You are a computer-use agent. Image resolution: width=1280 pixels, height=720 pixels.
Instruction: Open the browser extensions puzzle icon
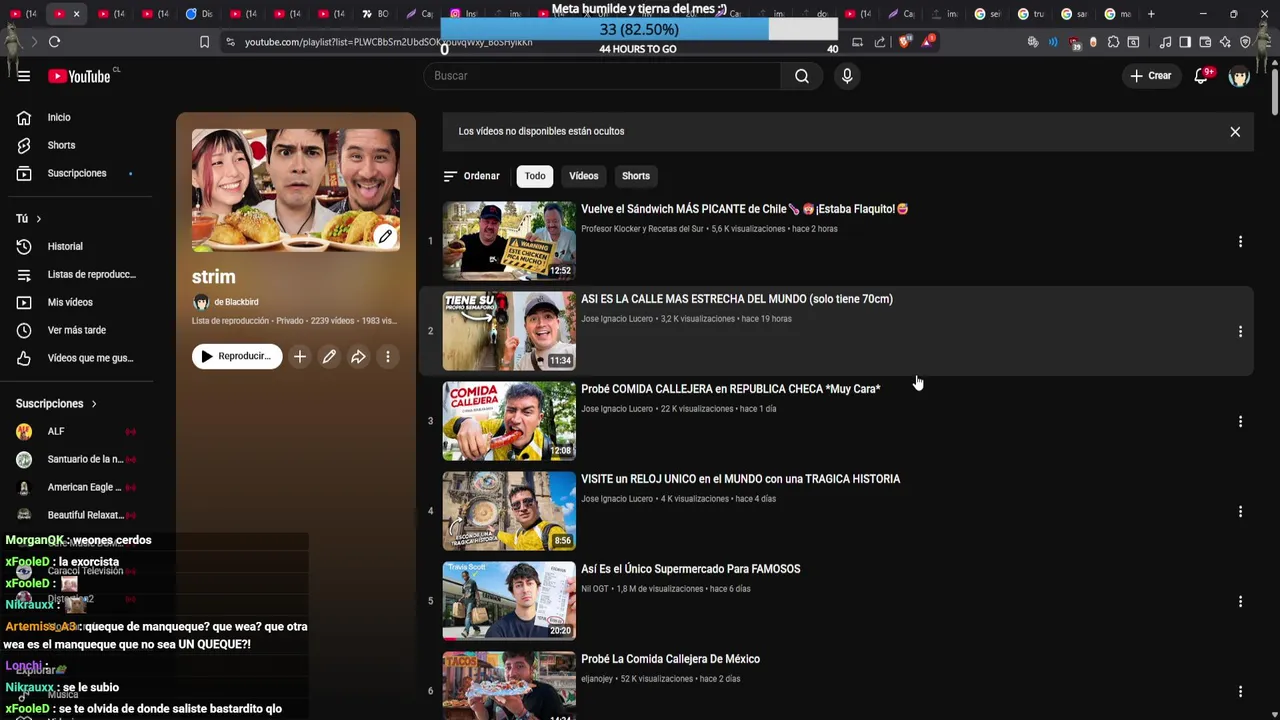[x=1113, y=42]
